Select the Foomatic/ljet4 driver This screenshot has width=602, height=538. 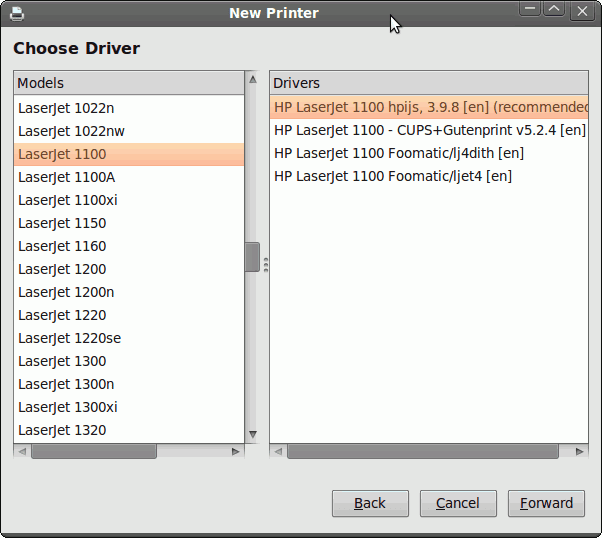429,176
